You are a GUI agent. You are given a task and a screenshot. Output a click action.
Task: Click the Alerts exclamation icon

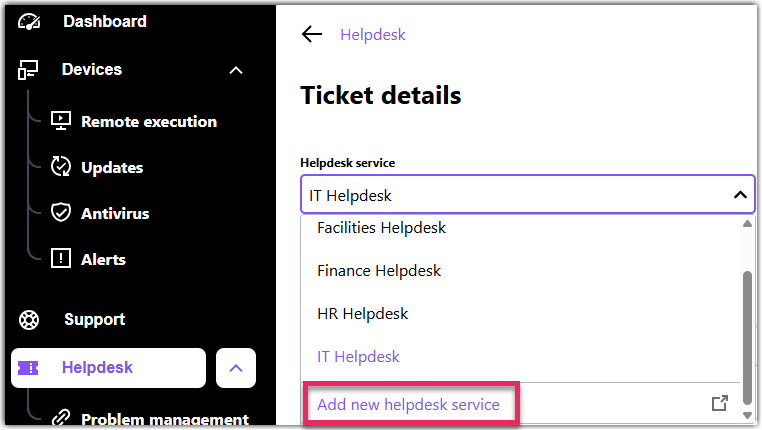(x=61, y=258)
